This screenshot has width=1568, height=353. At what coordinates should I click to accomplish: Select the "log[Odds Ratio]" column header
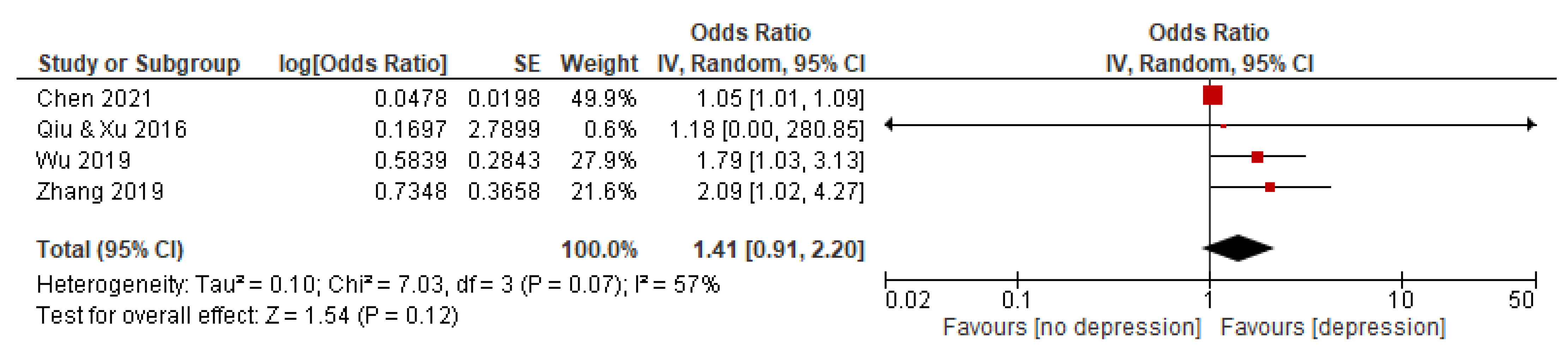click(x=363, y=64)
